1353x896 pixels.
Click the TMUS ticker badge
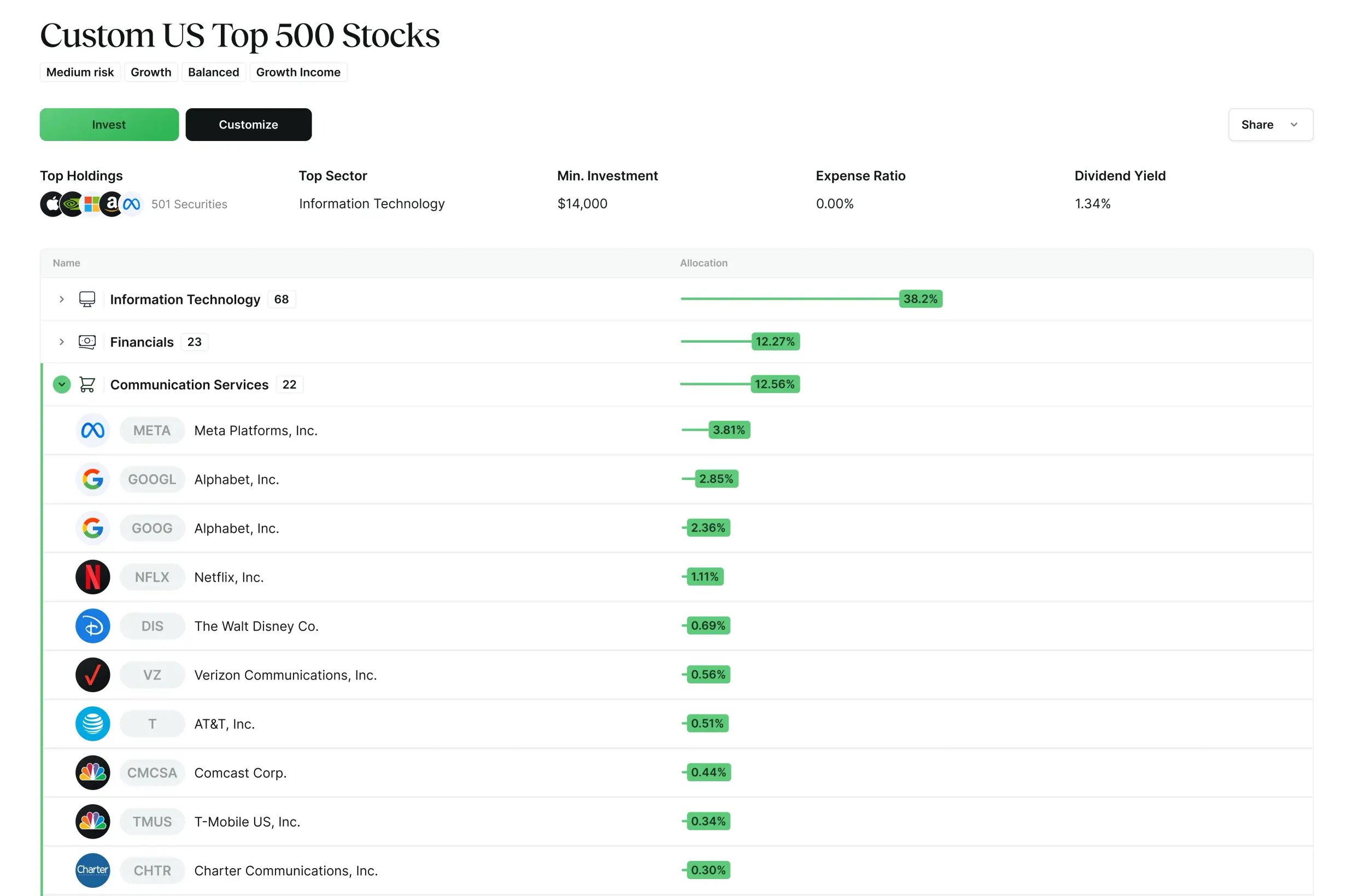(x=152, y=822)
